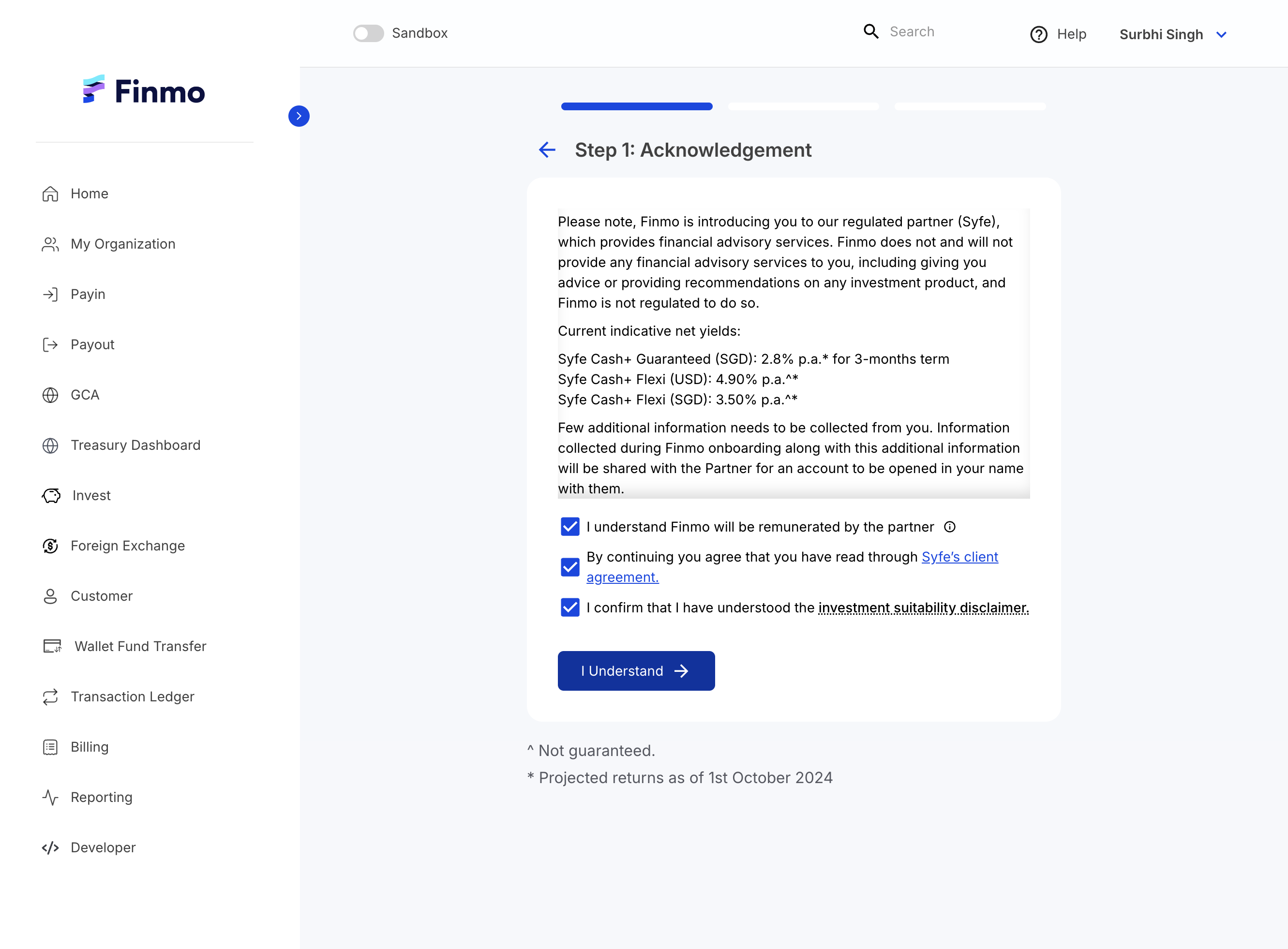The image size is (1288, 949).
Task: Click the info icon after partner remuneration text
Action: [x=950, y=527]
